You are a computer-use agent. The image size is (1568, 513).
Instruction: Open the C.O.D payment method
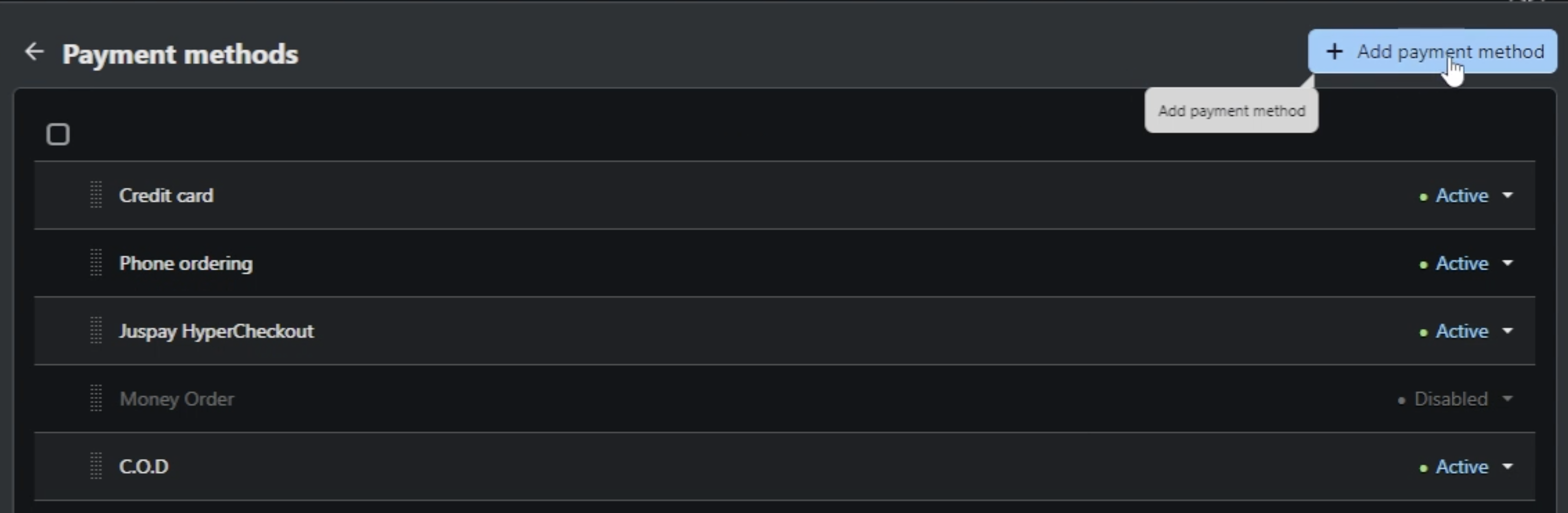[x=144, y=467]
